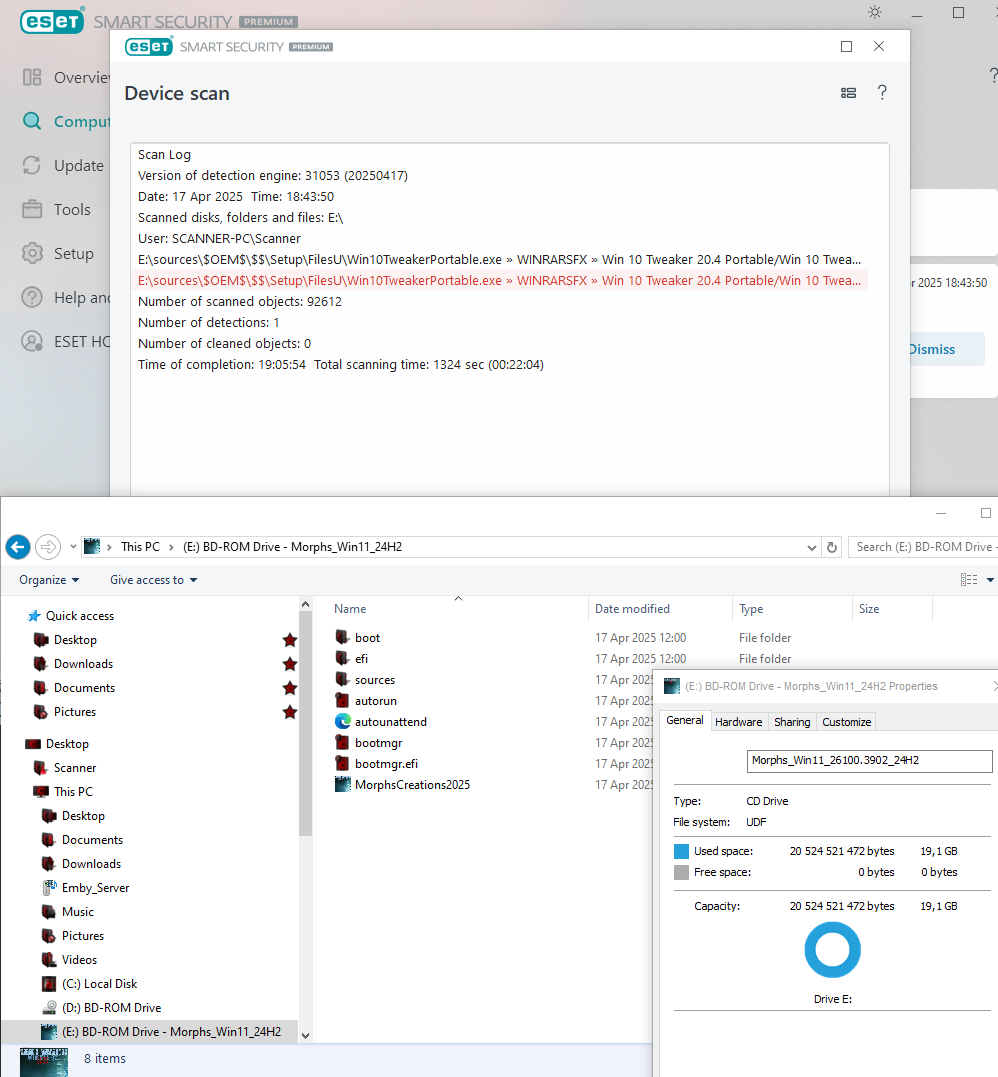Change Explorer view layout icon
The height and width of the screenshot is (1077, 998).
click(968, 580)
